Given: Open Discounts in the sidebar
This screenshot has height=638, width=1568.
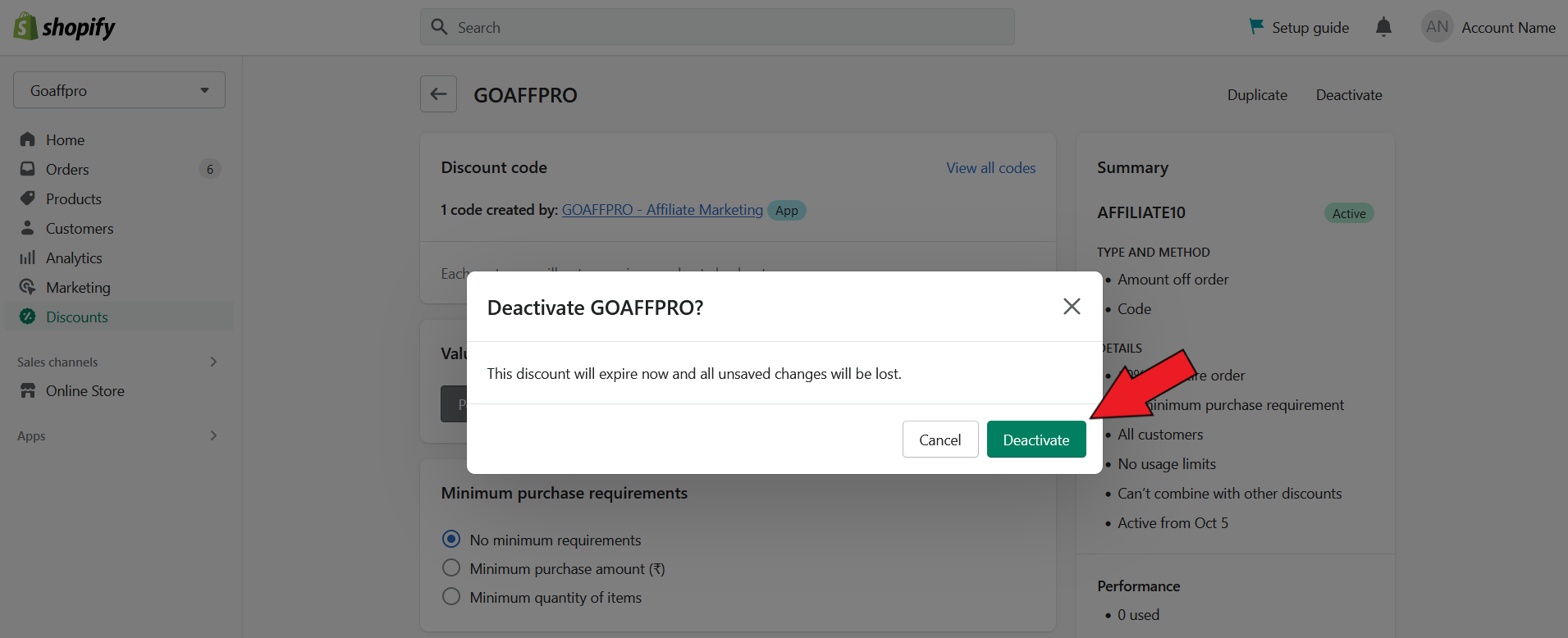Looking at the screenshot, I should (76, 317).
